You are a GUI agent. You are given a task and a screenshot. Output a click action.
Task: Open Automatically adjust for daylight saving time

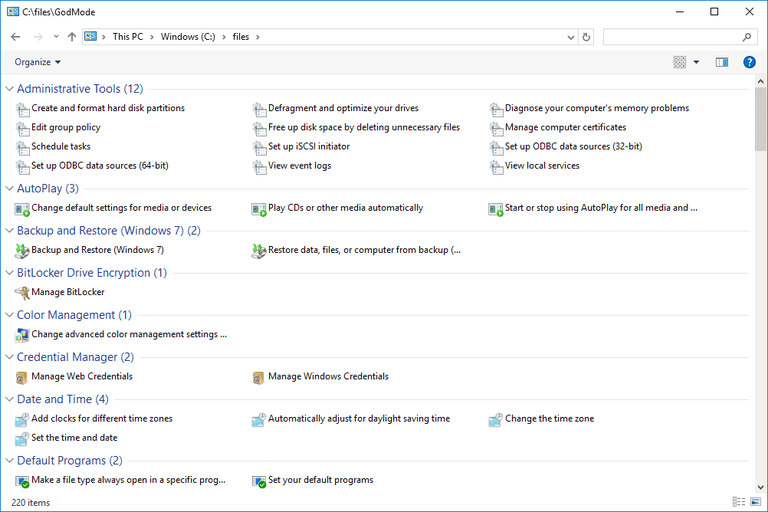[x=359, y=419]
